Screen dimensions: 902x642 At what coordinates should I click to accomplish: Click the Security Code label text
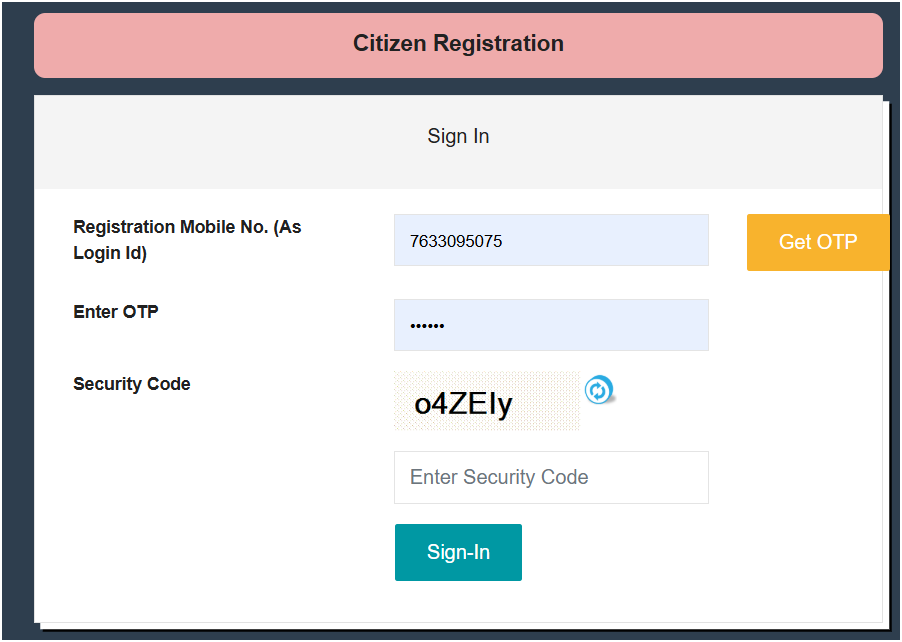click(x=132, y=384)
